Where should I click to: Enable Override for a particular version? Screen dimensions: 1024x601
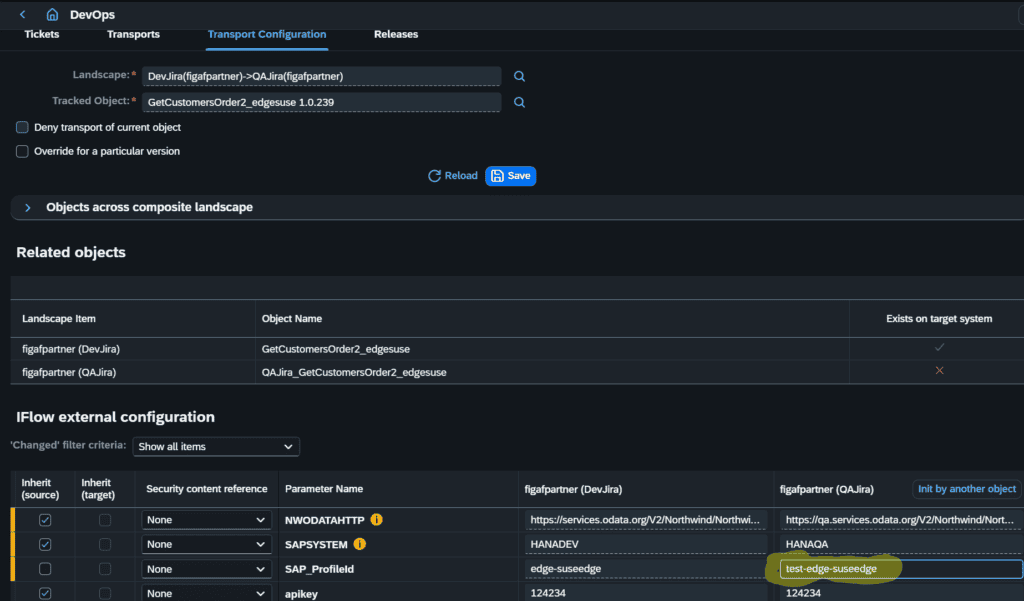click(22, 152)
